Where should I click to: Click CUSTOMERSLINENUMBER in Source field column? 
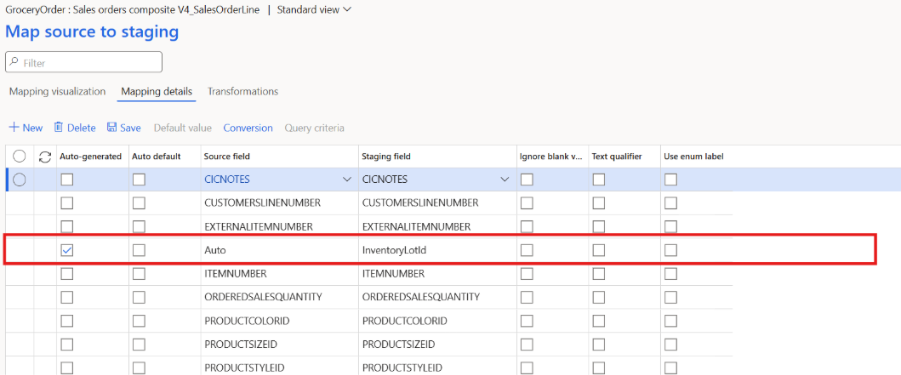(x=262, y=203)
